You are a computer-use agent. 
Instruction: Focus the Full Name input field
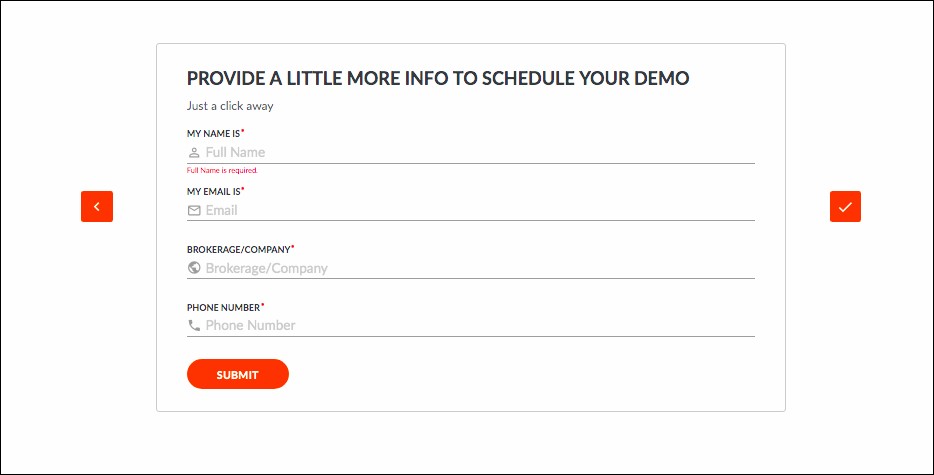(478, 153)
